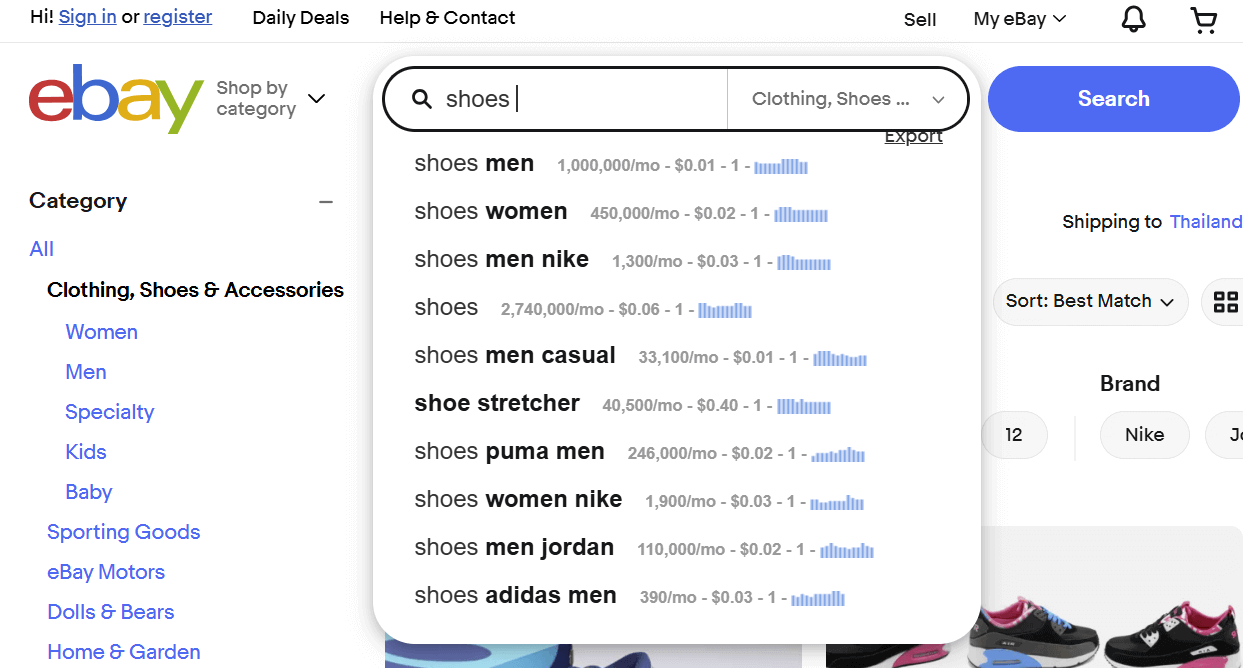The height and width of the screenshot is (668, 1243).
Task: Click trend chart for 'shoes adidas men' suggestion
Action: (818, 598)
